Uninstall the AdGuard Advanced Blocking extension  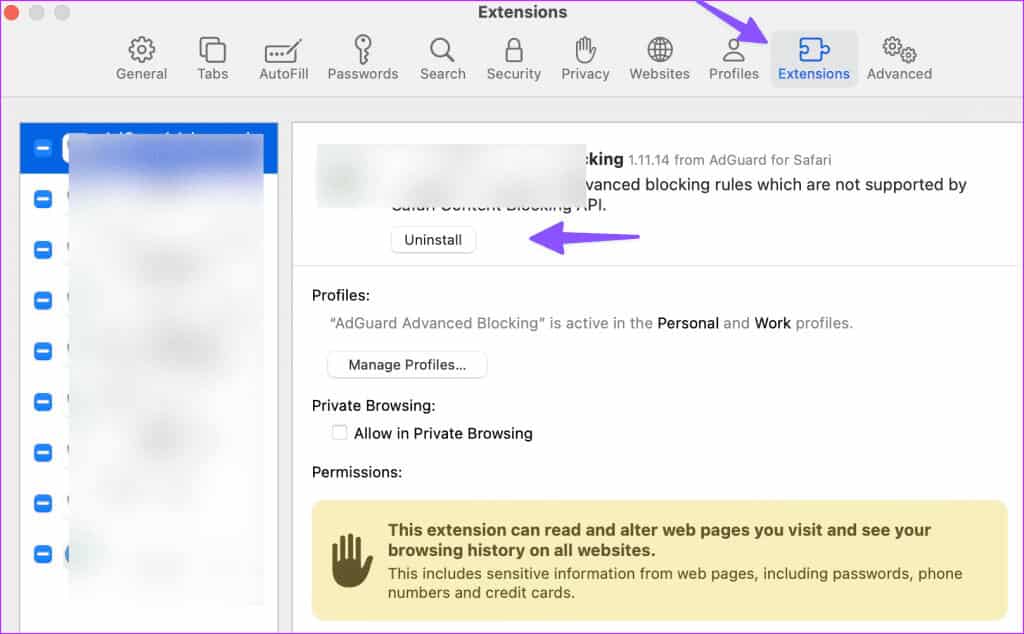(x=433, y=240)
